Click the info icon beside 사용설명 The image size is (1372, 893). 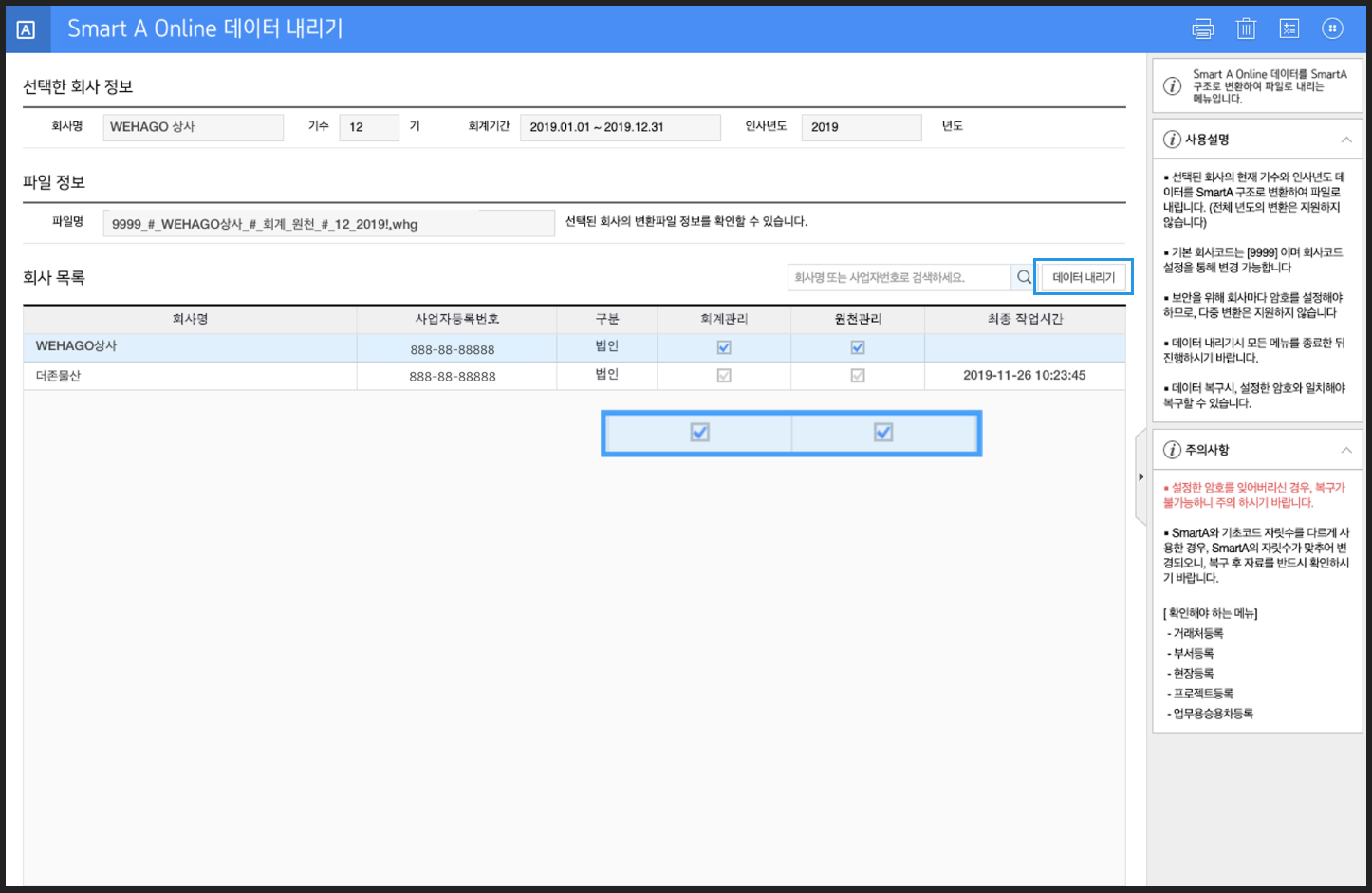point(1172,140)
